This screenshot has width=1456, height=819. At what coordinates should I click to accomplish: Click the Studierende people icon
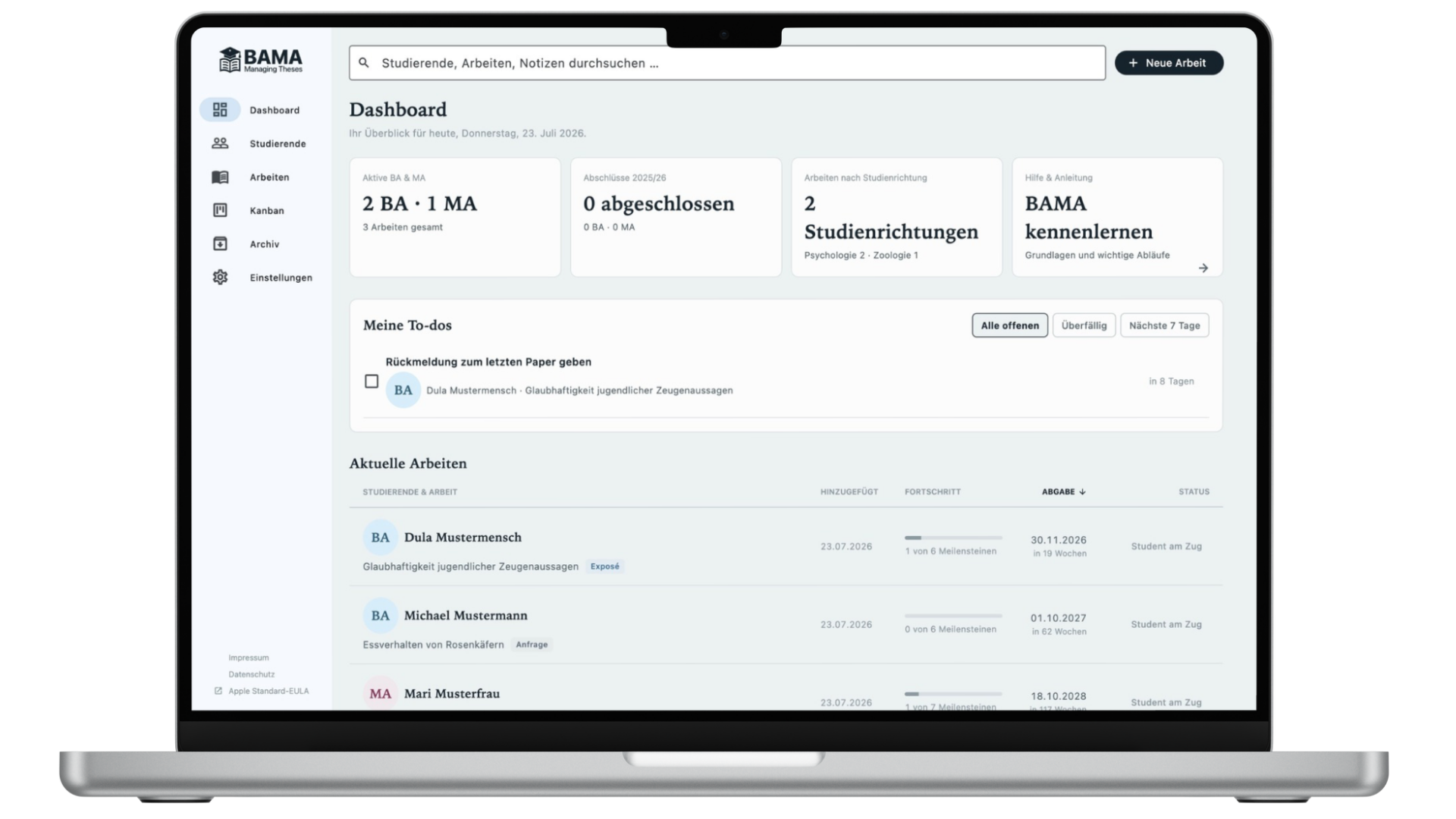220,143
